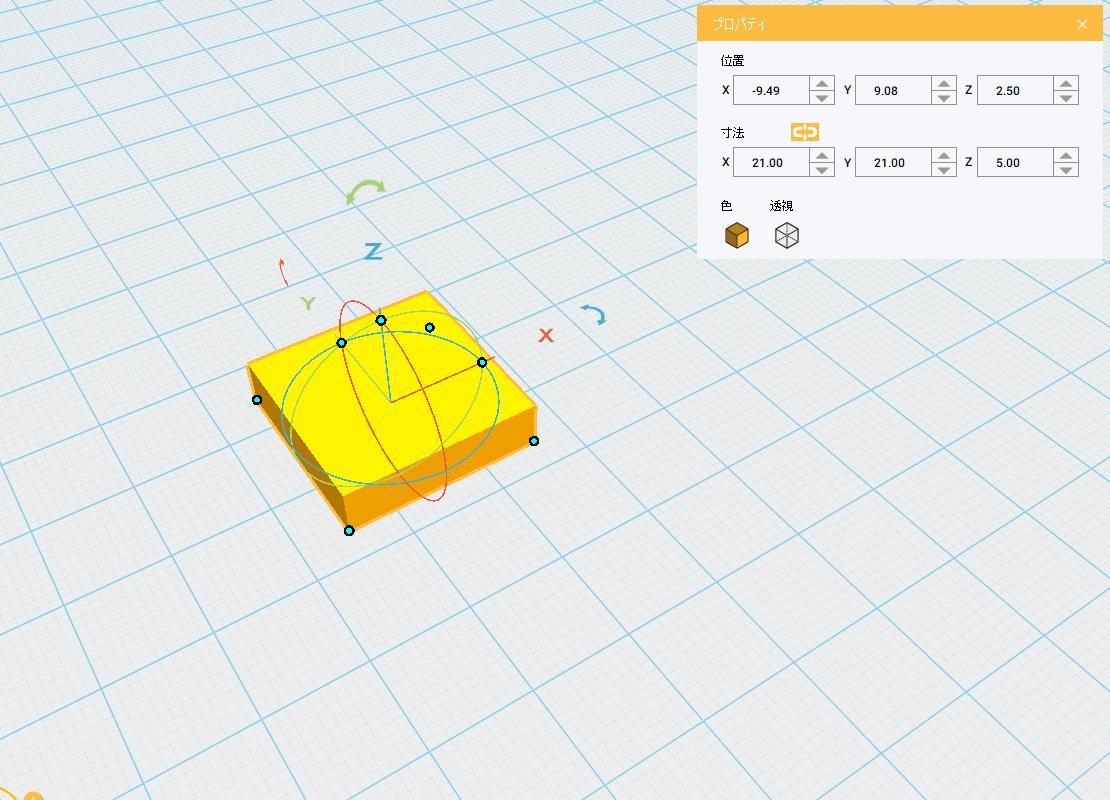Click the left edge handle of the box

257,400
